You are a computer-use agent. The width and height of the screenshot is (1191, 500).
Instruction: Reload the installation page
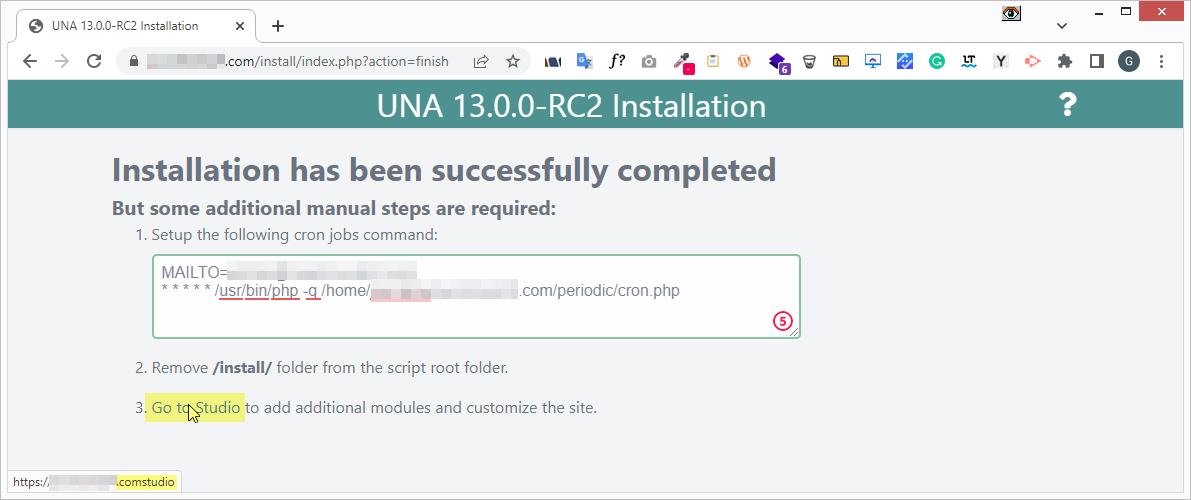tap(94, 61)
